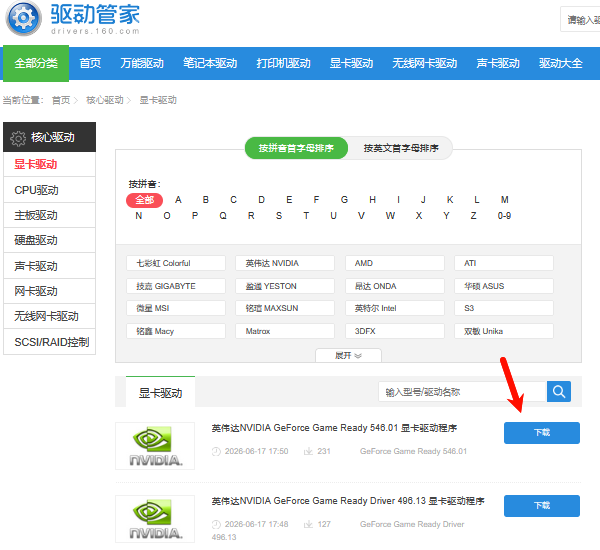Choose brand 昂达 ONDA
Image resolution: width=600 pixels, height=550 pixels.
point(395,286)
